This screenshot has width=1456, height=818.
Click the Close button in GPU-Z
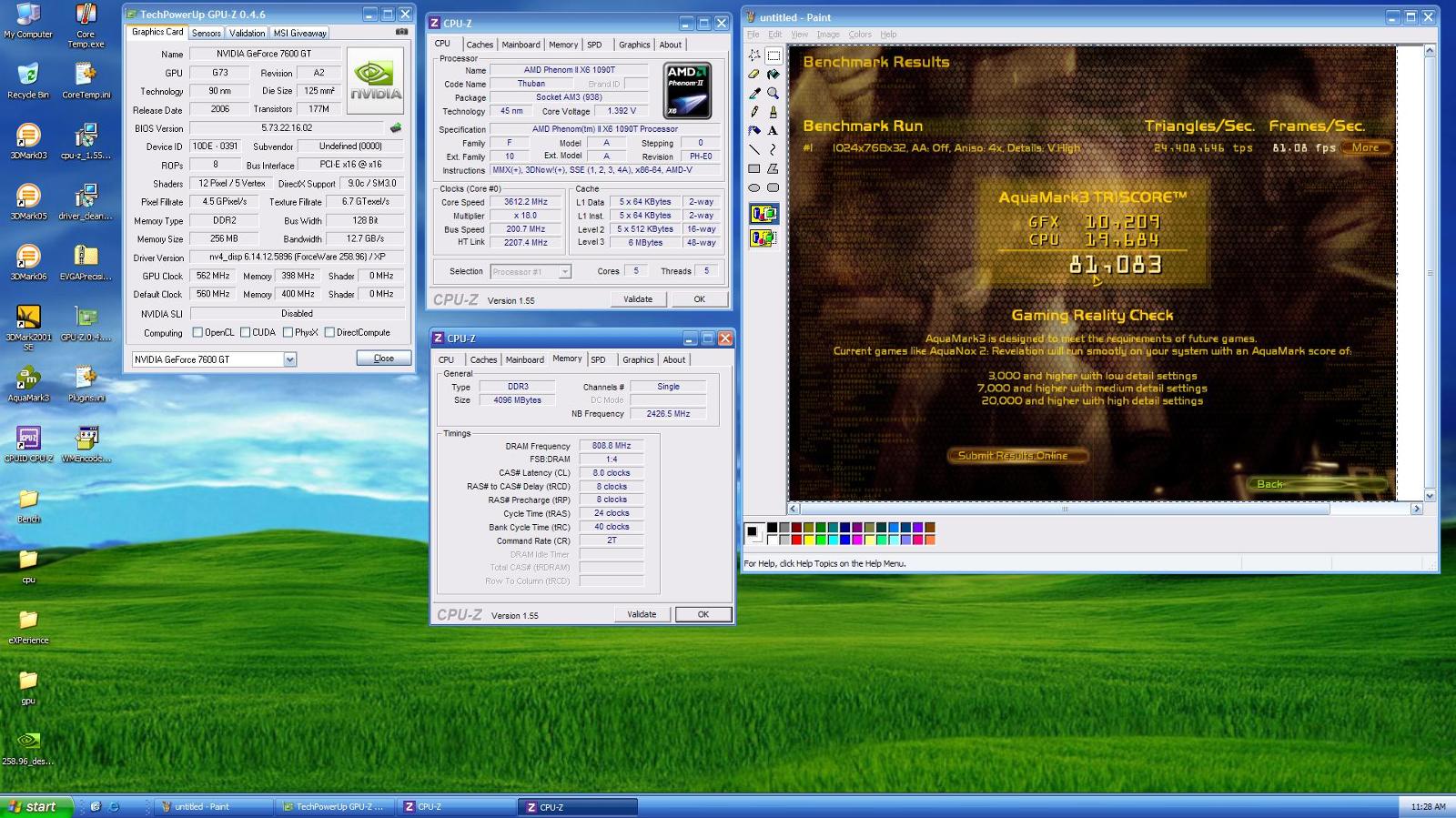click(383, 359)
